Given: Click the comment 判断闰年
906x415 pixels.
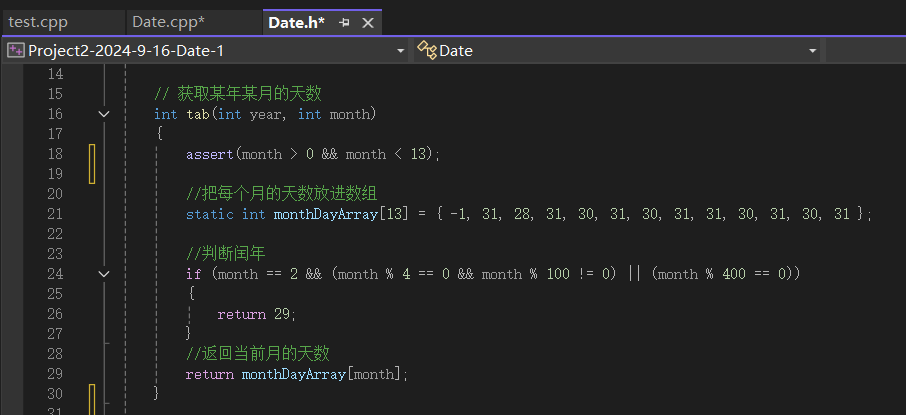Looking at the screenshot, I should (x=225, y=254).
